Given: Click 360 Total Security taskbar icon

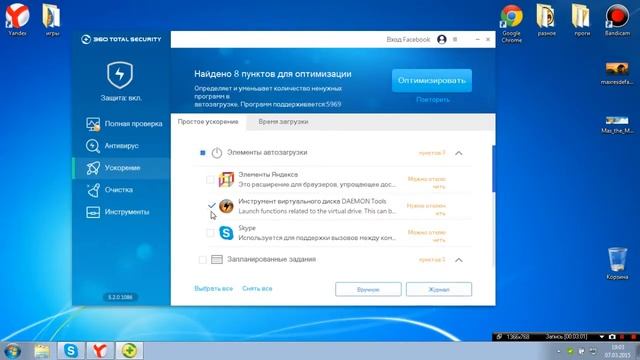Looking at the screenshot, I should coord(129,351).
